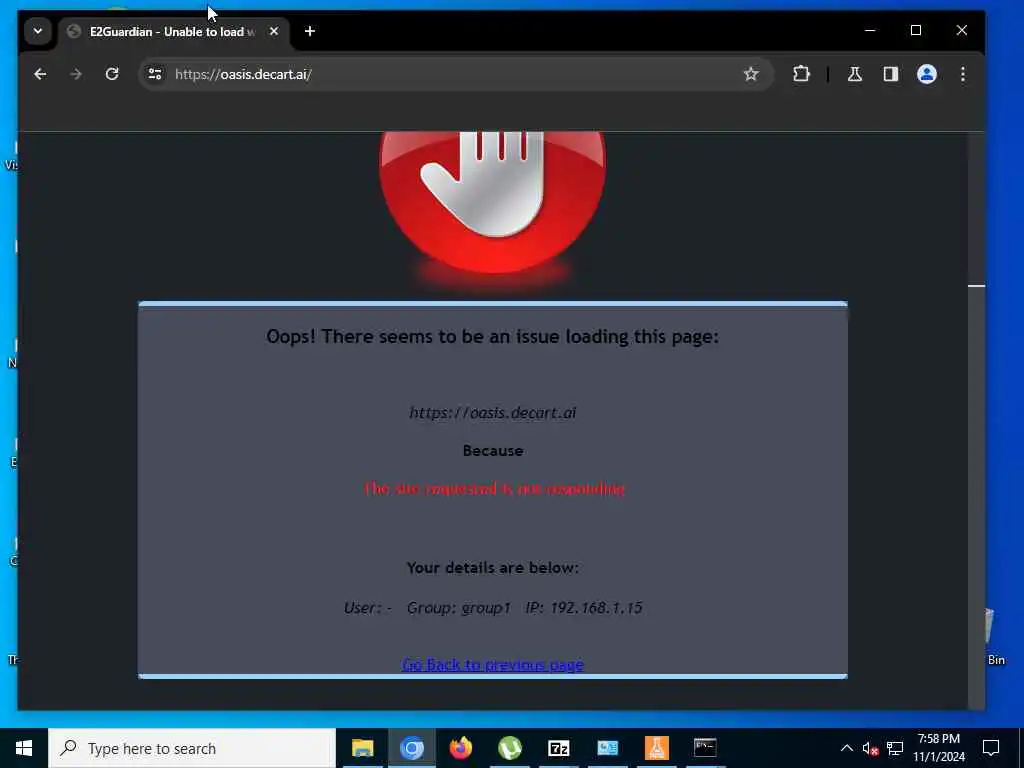
Task: Open the Extensions puzzle icon
Action: tap(801, 74)
